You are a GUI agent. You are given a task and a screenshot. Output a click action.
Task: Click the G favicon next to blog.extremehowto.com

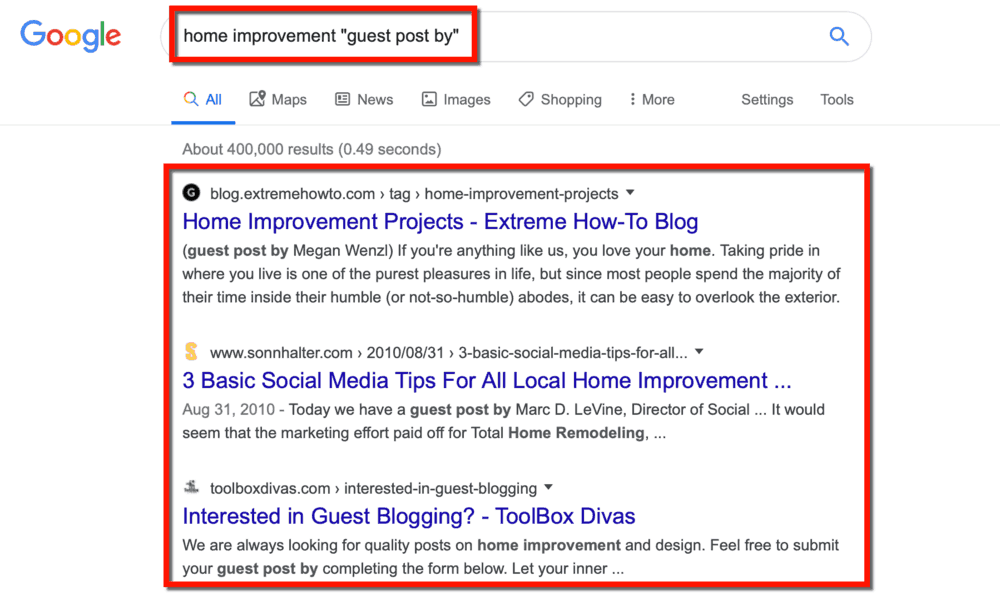190,193
